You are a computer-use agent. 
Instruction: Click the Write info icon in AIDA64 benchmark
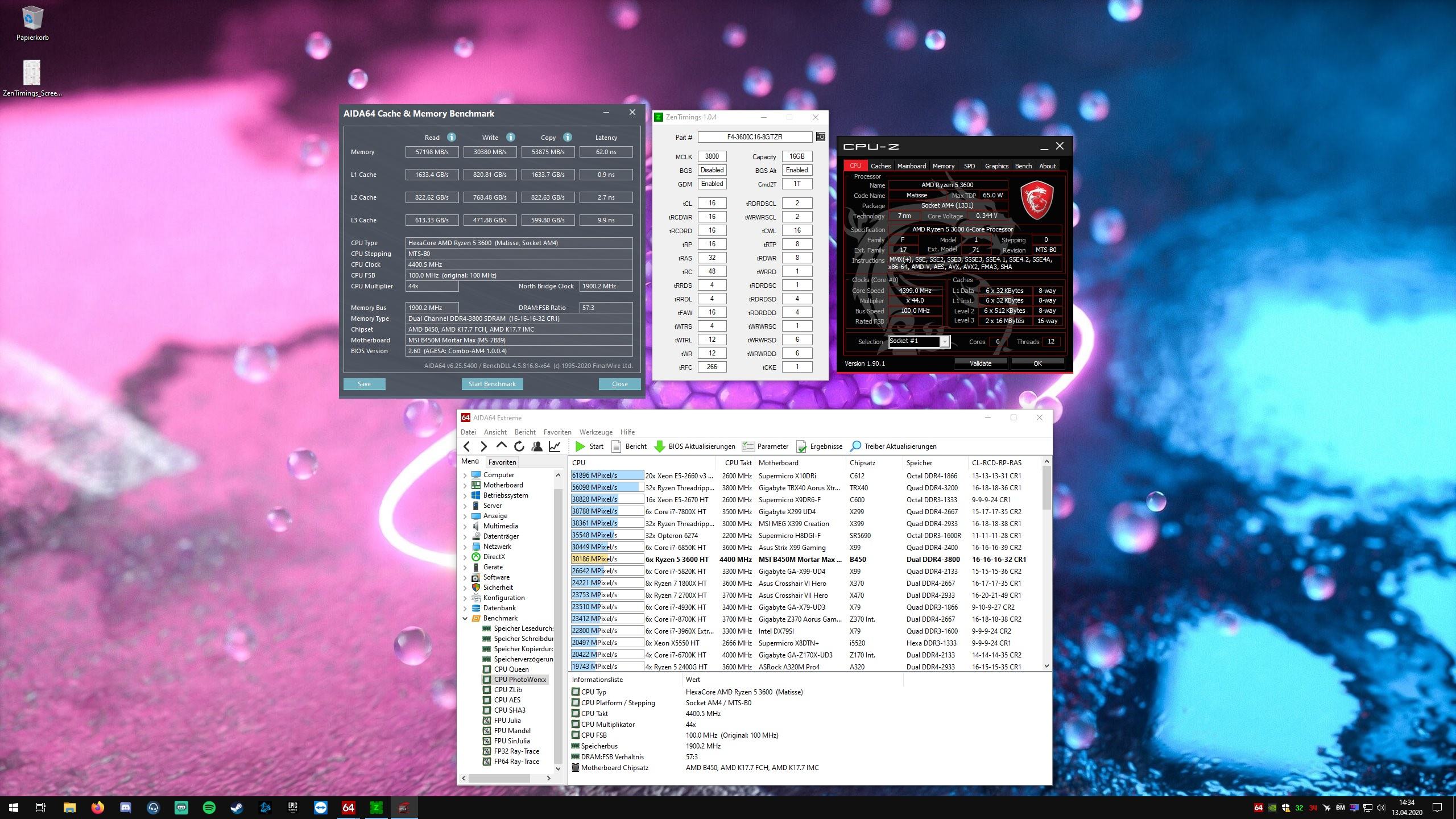point(511,137)
